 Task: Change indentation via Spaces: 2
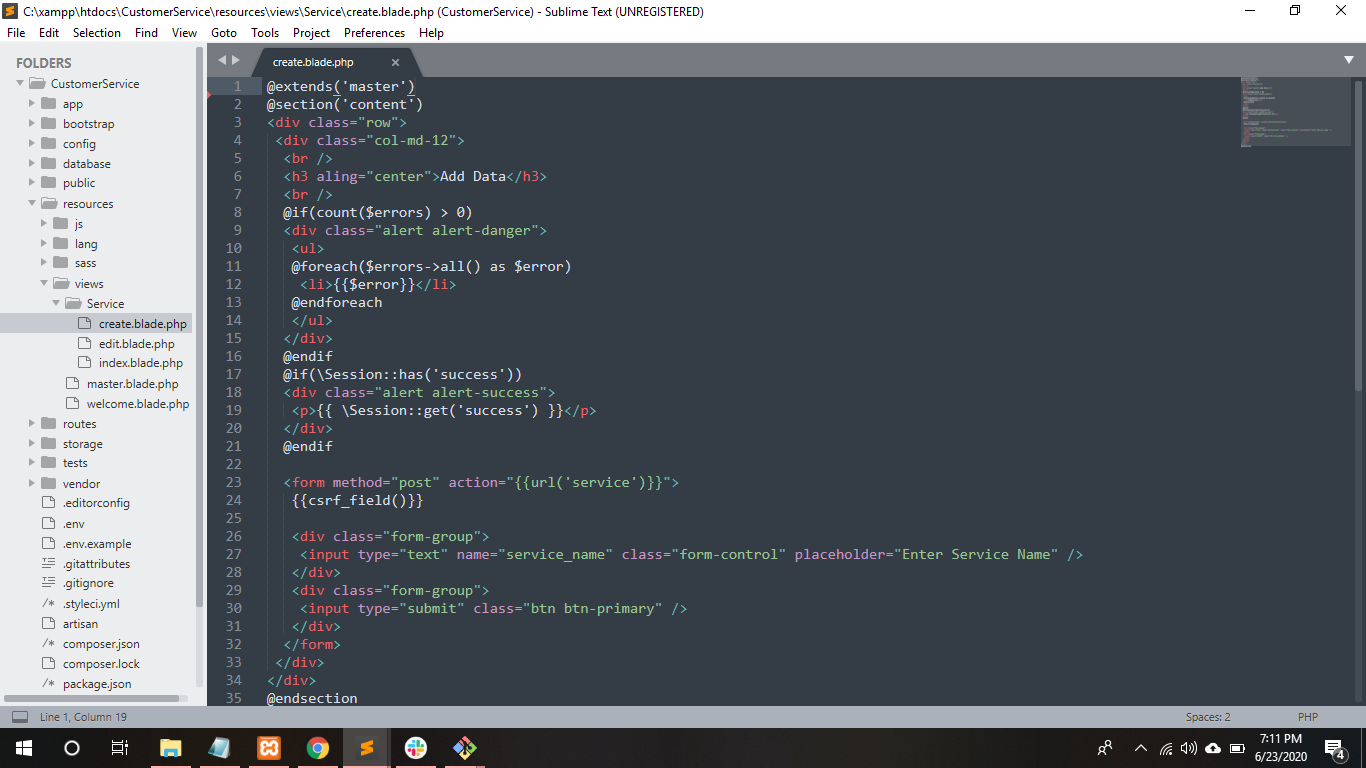tap(1208, 717)
